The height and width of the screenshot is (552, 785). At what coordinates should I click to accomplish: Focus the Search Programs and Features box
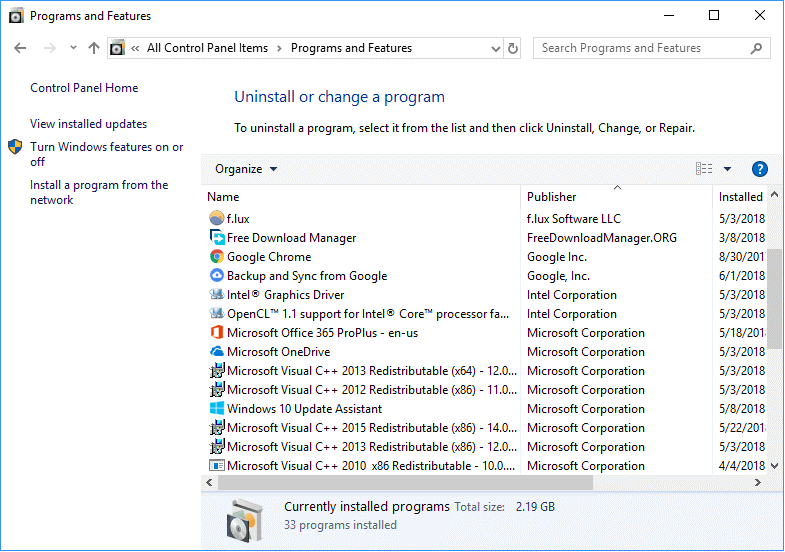[x=640, y=48]
